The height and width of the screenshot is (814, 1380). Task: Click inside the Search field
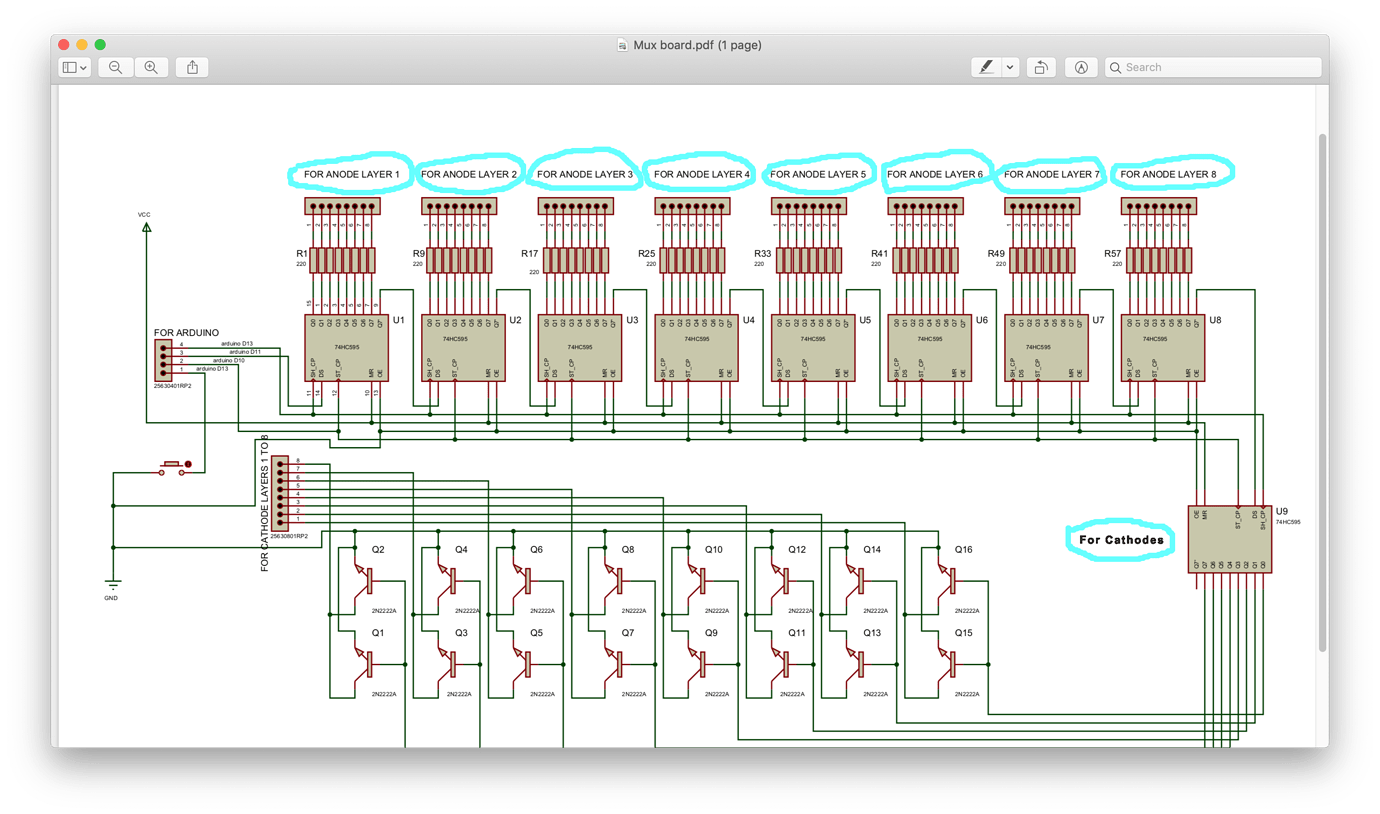(x=1200, y=67)
